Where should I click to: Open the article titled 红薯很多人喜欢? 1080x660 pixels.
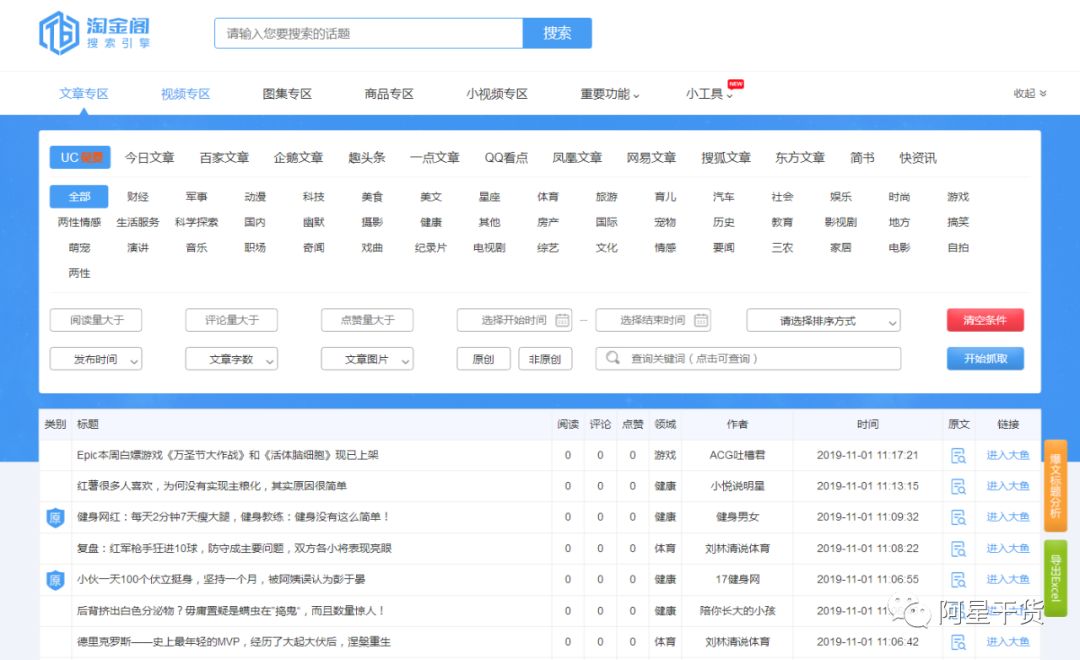click(x=211, y=486)
